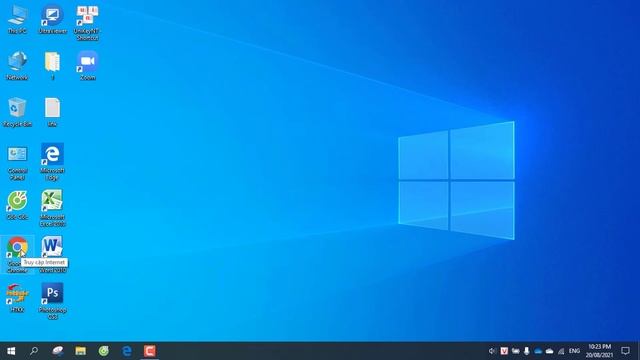
Task: Select the This PC desktop icon
Action: [17, 20]
